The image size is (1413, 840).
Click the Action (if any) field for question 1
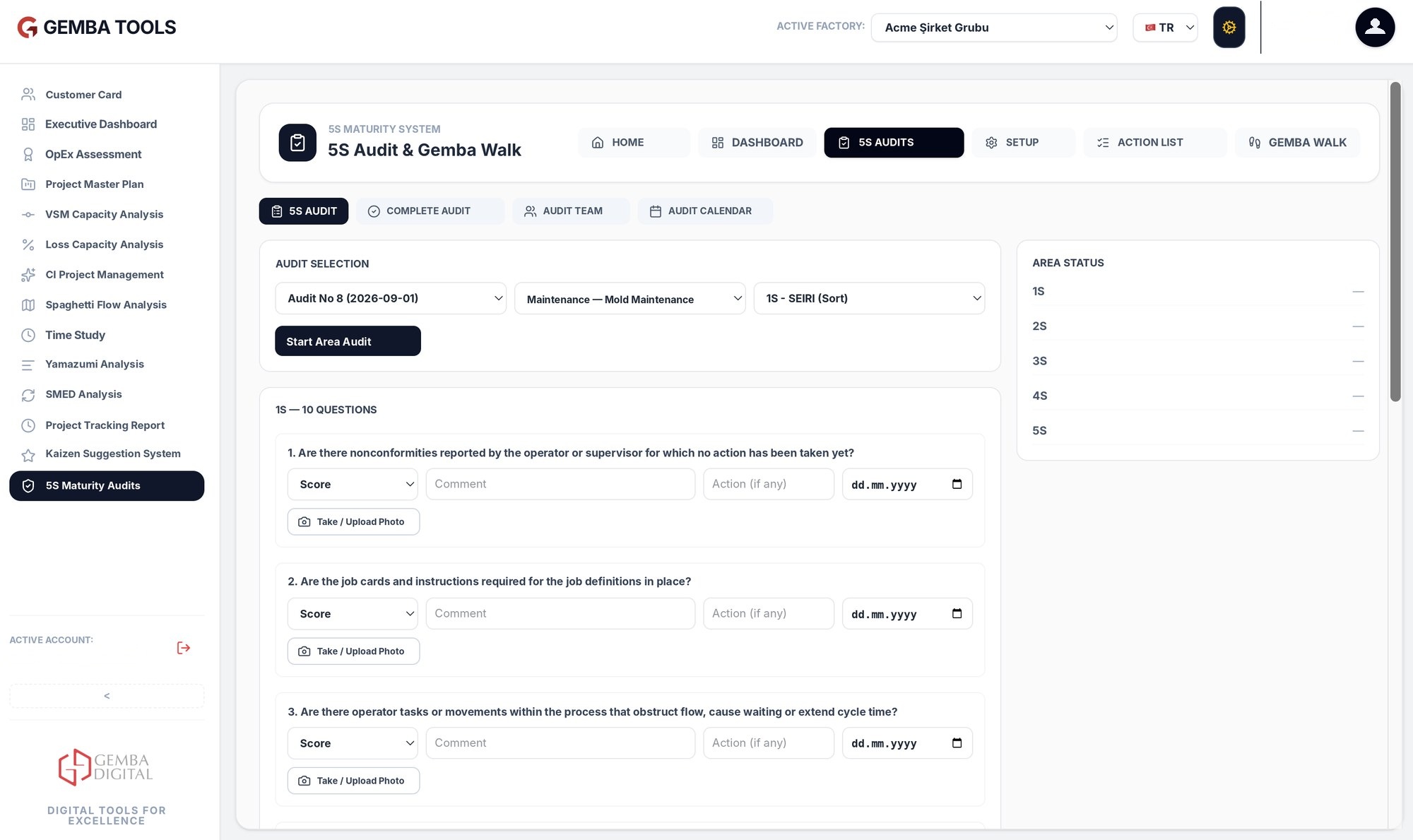pyautogui.click(x=769, y=484)
